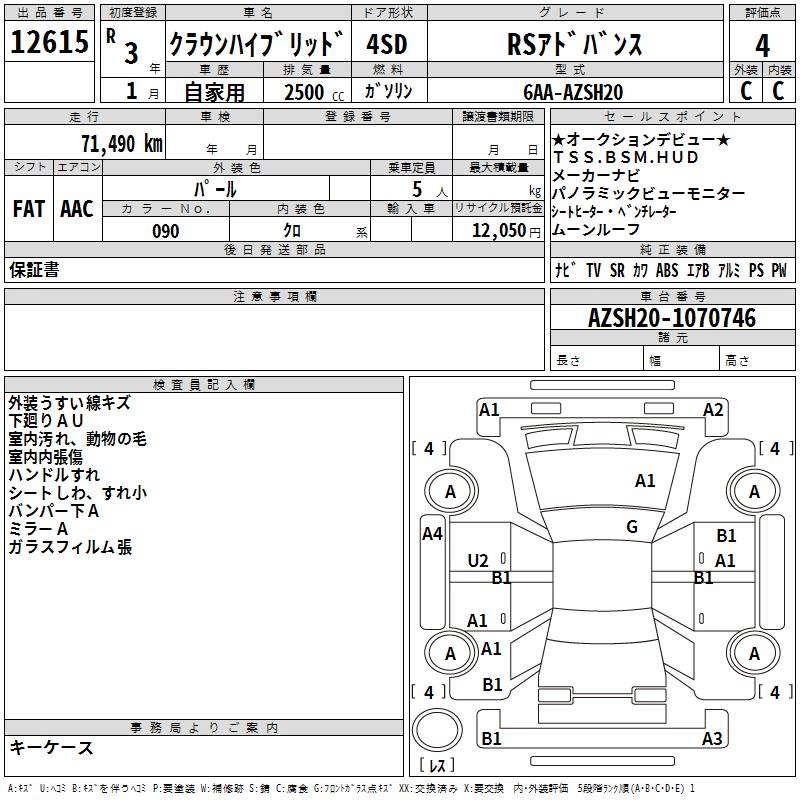
Task: Click the 検査員記入欄 header
Action: tap(204, 385)
